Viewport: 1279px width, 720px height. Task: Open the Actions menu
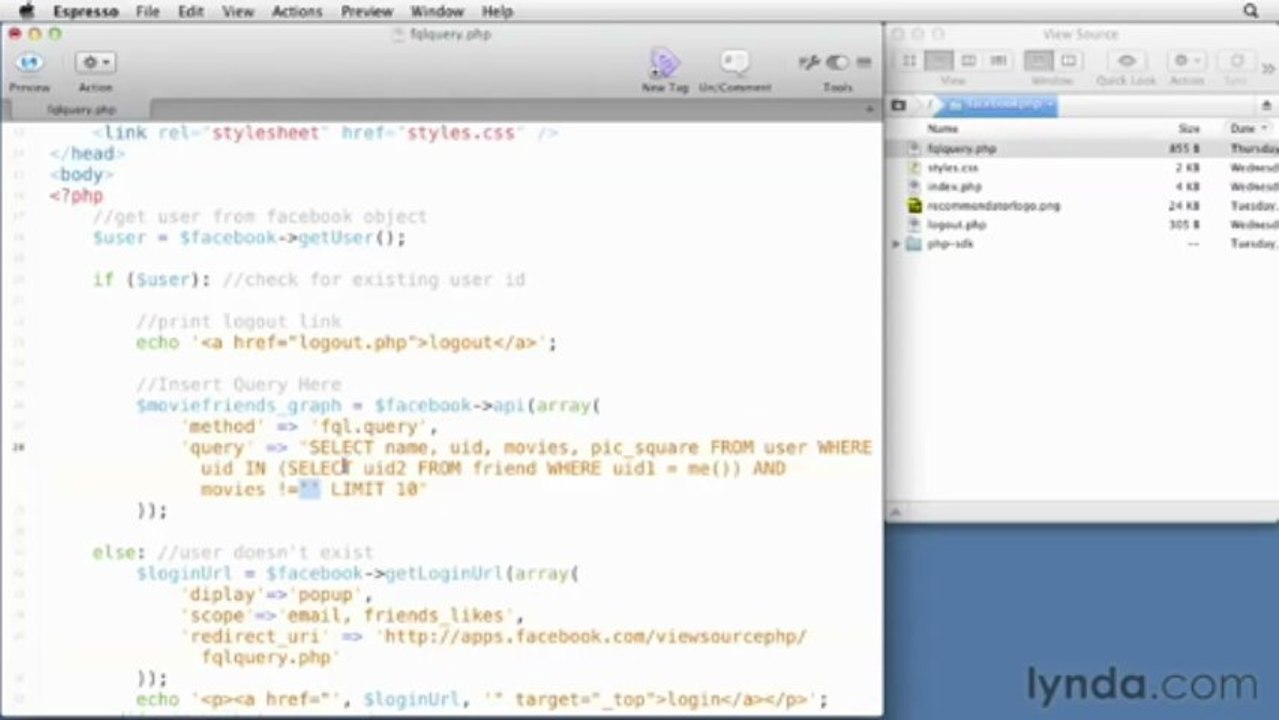click(296, 11)
